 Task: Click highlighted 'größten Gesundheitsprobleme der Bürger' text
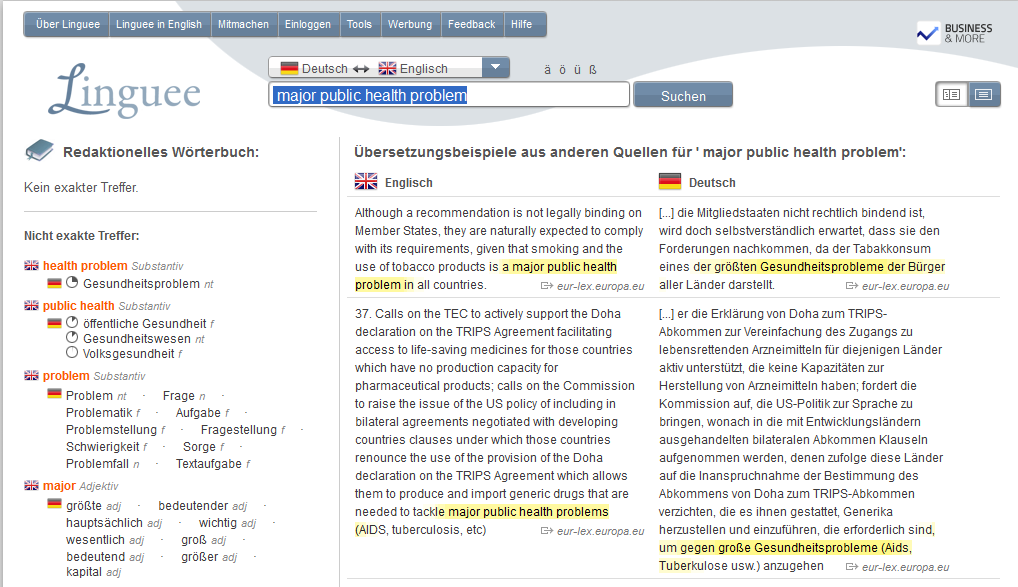point(829,266)
